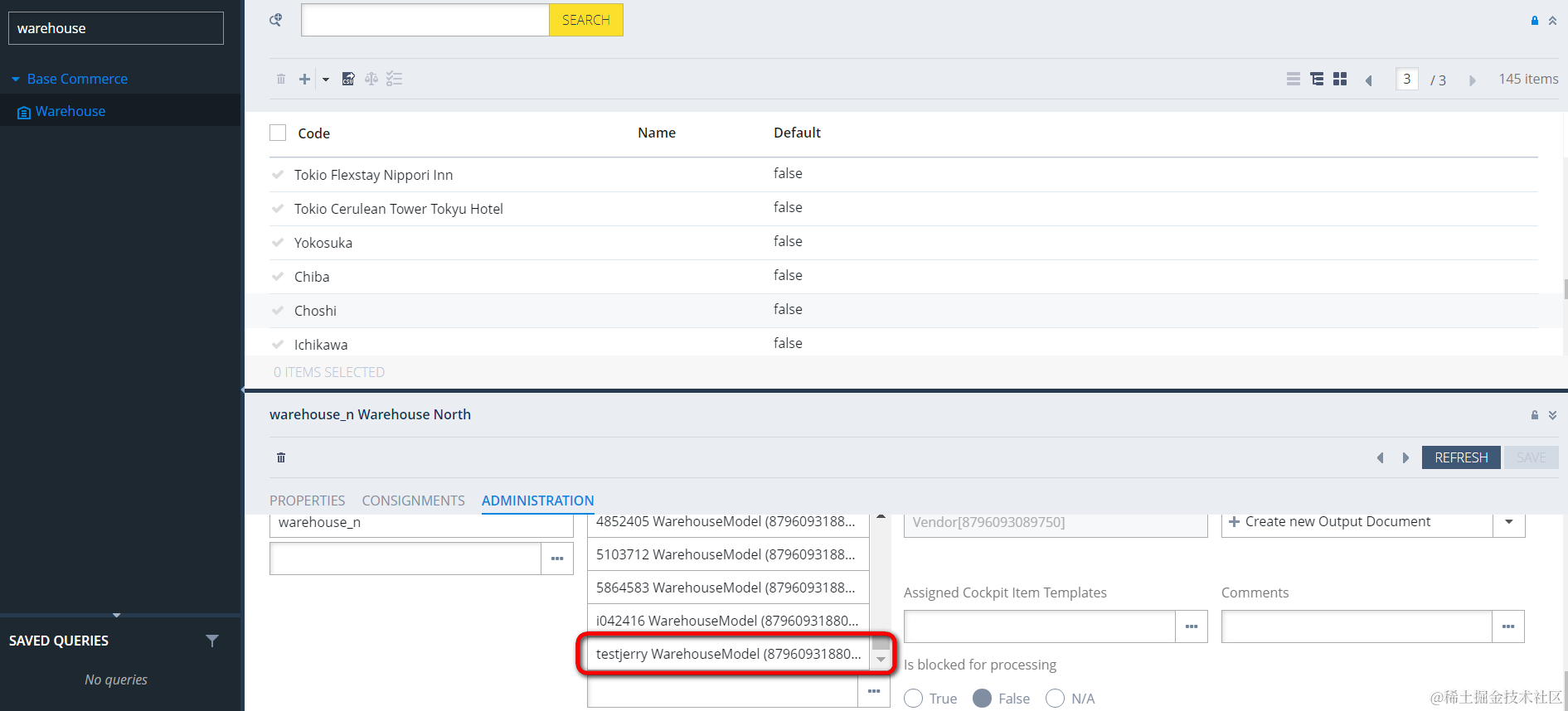Click the Comments input field
1568x711 pixels.
1357,626
